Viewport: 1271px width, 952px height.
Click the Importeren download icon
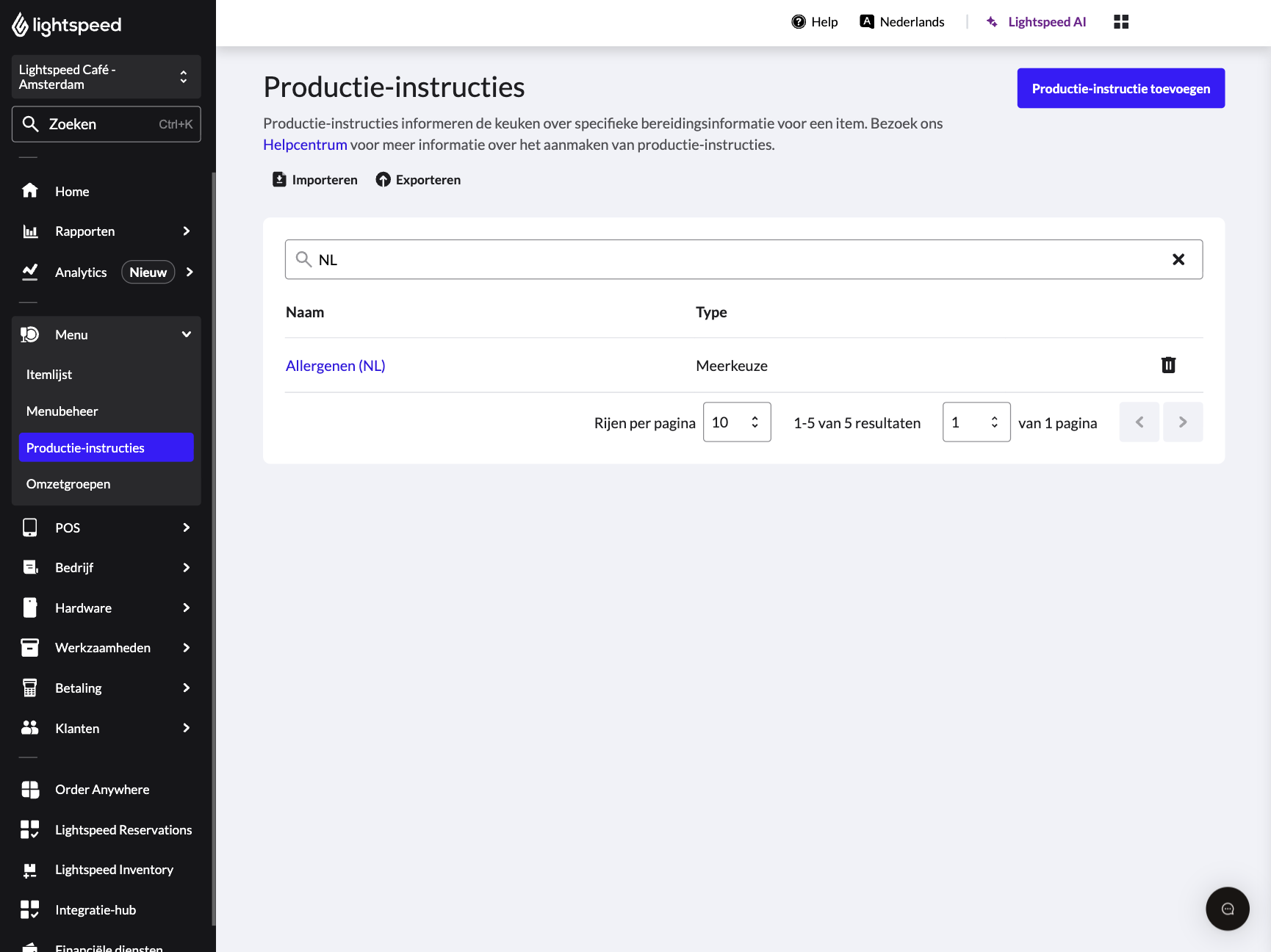click(x=279, y=179)
